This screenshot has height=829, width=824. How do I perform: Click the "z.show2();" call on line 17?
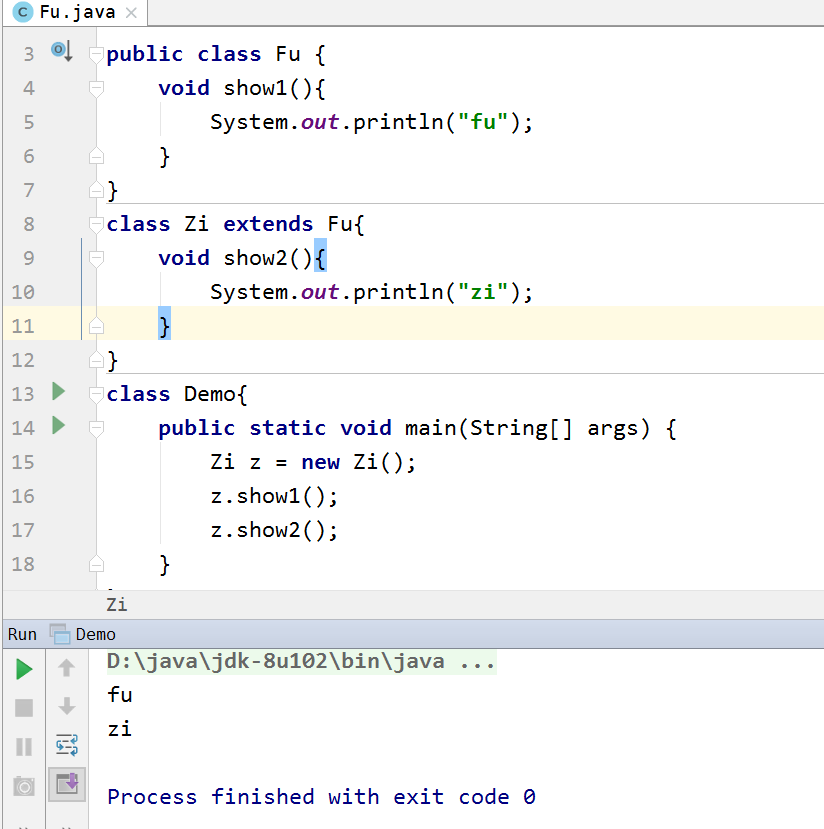click(x=274, y=530)
